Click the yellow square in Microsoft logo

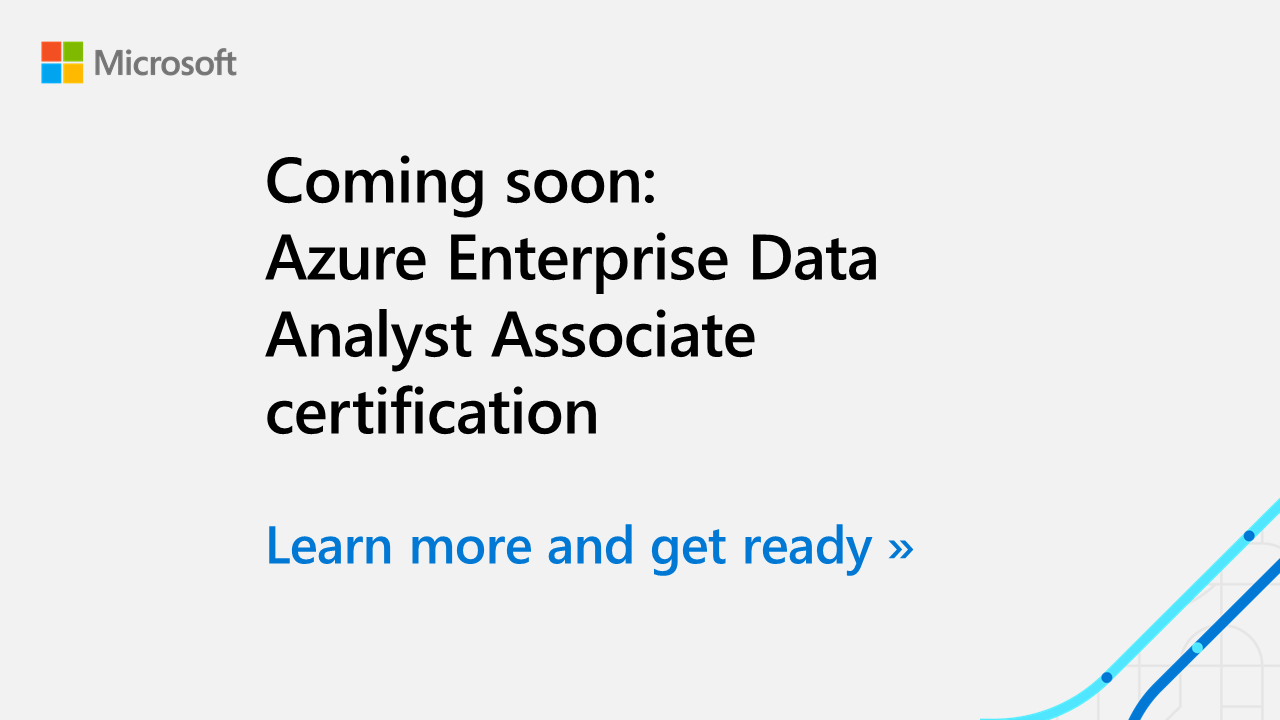[x=73, y=73]
